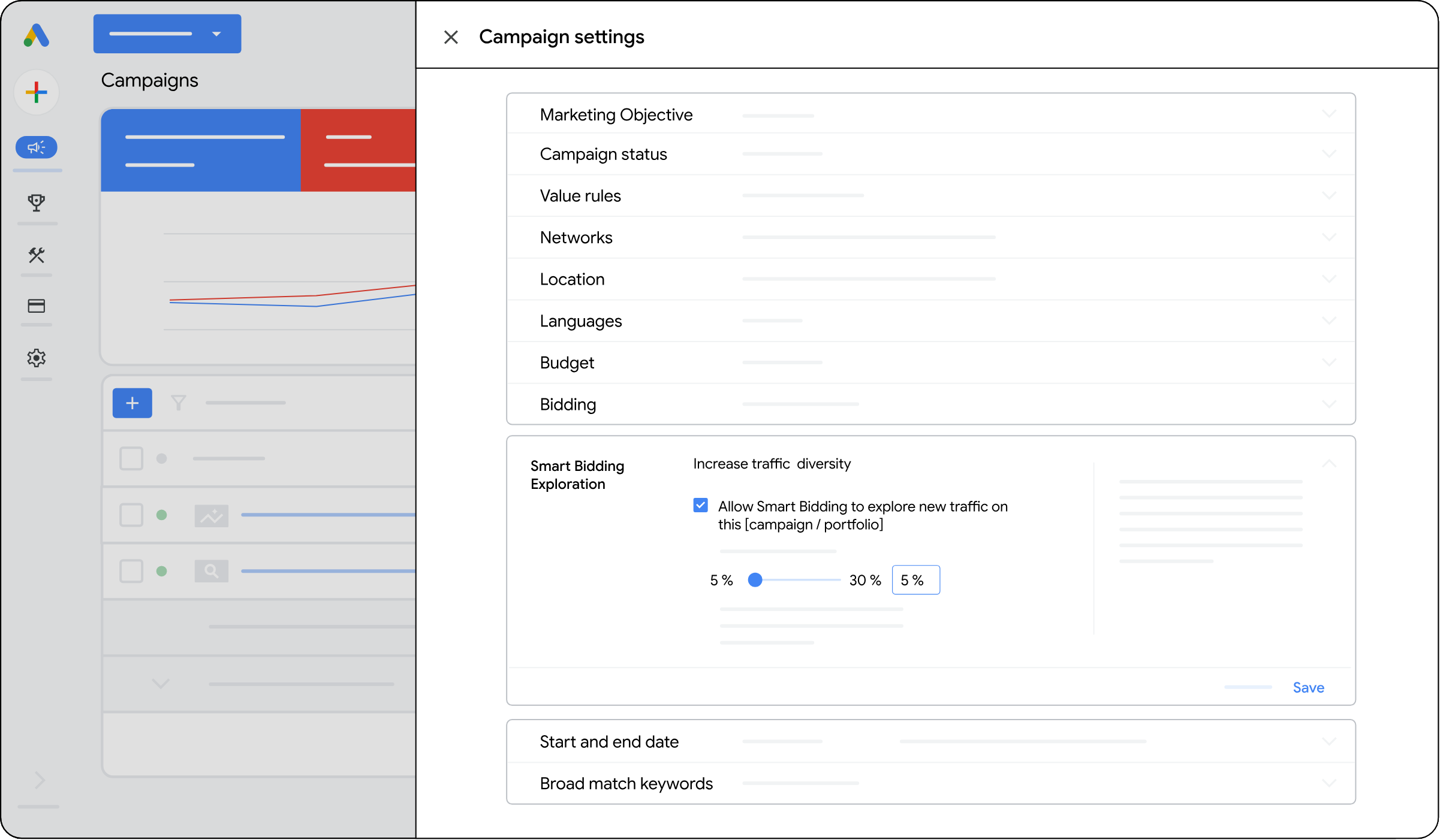Click the Increase traffic diversity text
1440x840 pixels.
point(772,464)
